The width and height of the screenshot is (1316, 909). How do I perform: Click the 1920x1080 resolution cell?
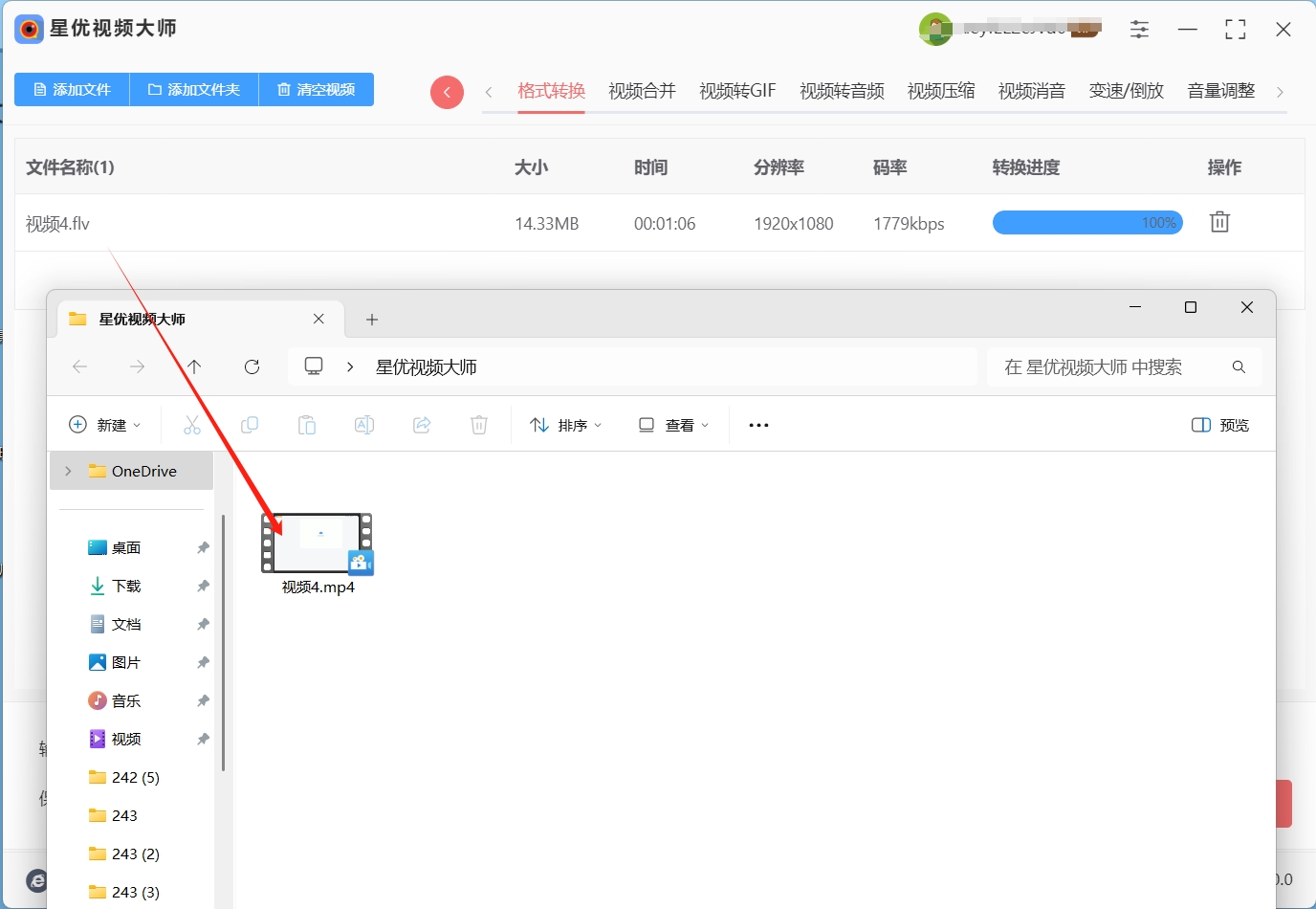(794, 224)
